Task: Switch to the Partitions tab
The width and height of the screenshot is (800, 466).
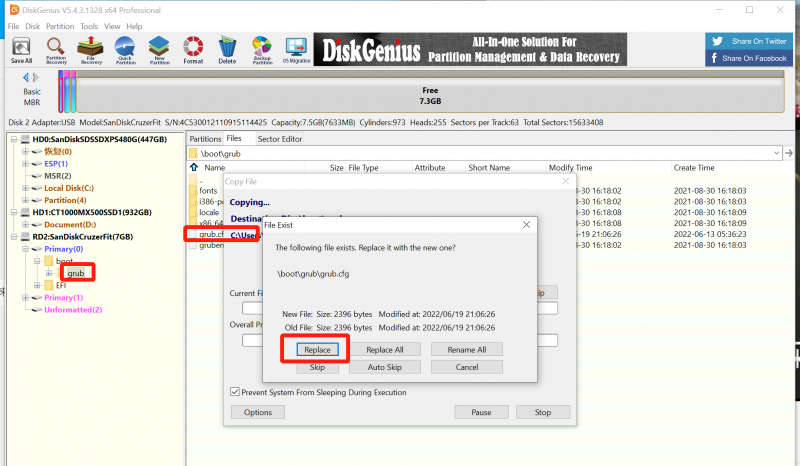Action: 205,139
